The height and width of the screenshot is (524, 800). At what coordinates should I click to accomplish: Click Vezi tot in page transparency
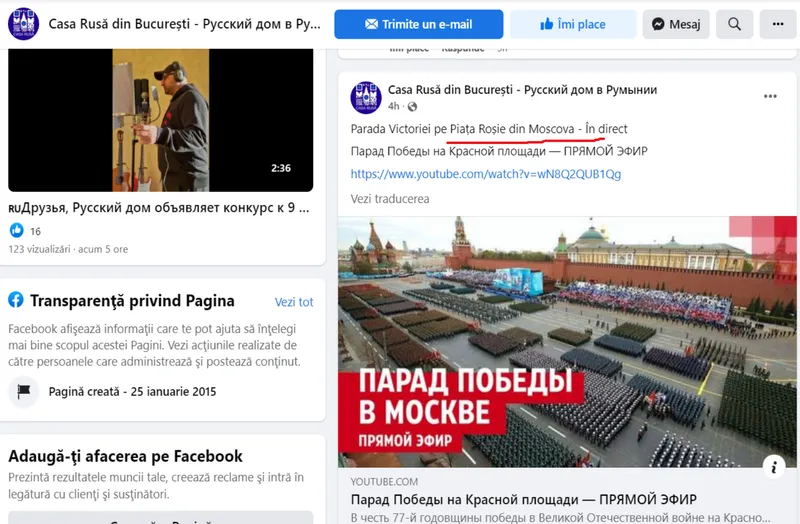pos(294,302)
